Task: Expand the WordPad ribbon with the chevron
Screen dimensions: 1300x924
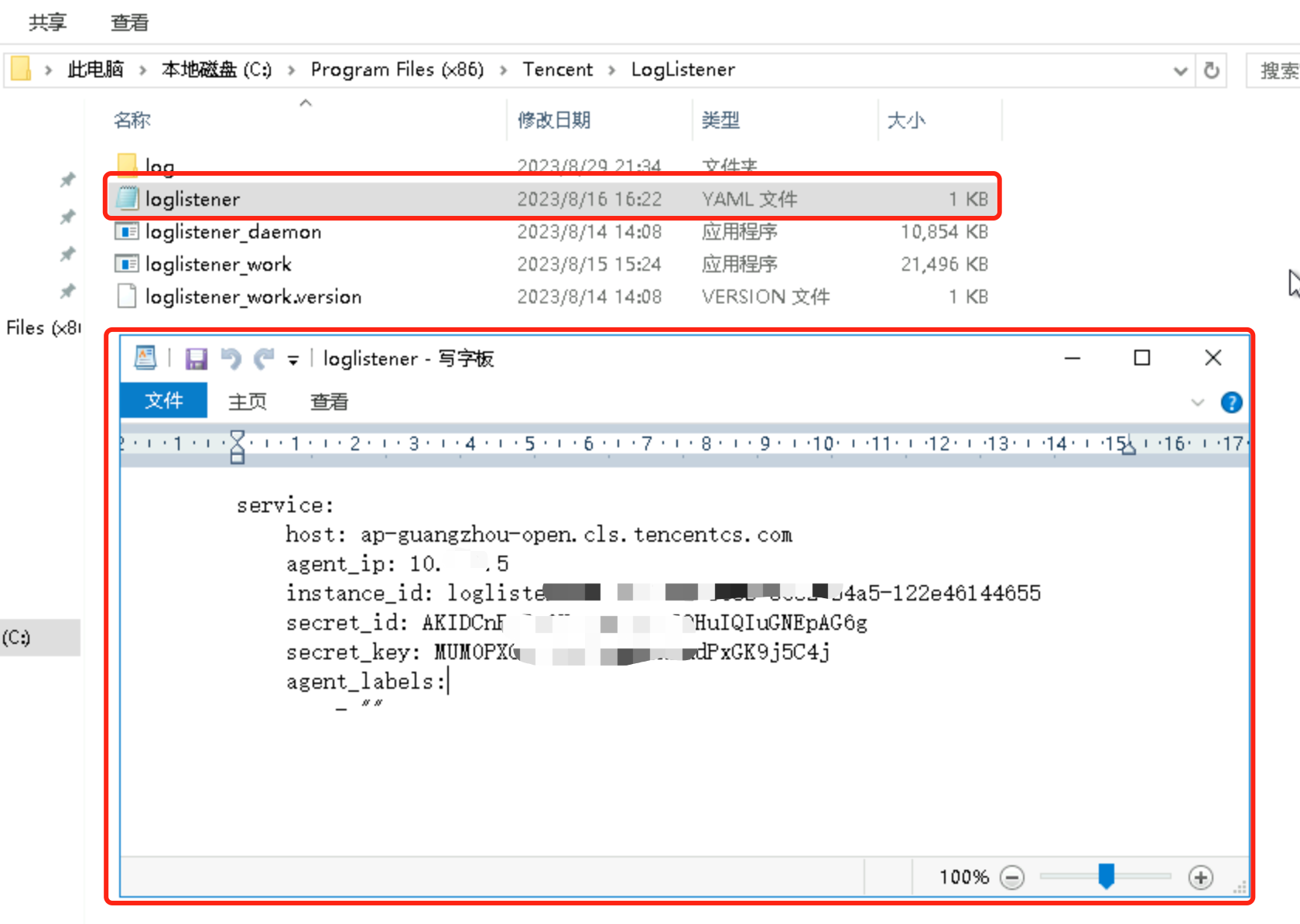Action: tap(1198, 402)
